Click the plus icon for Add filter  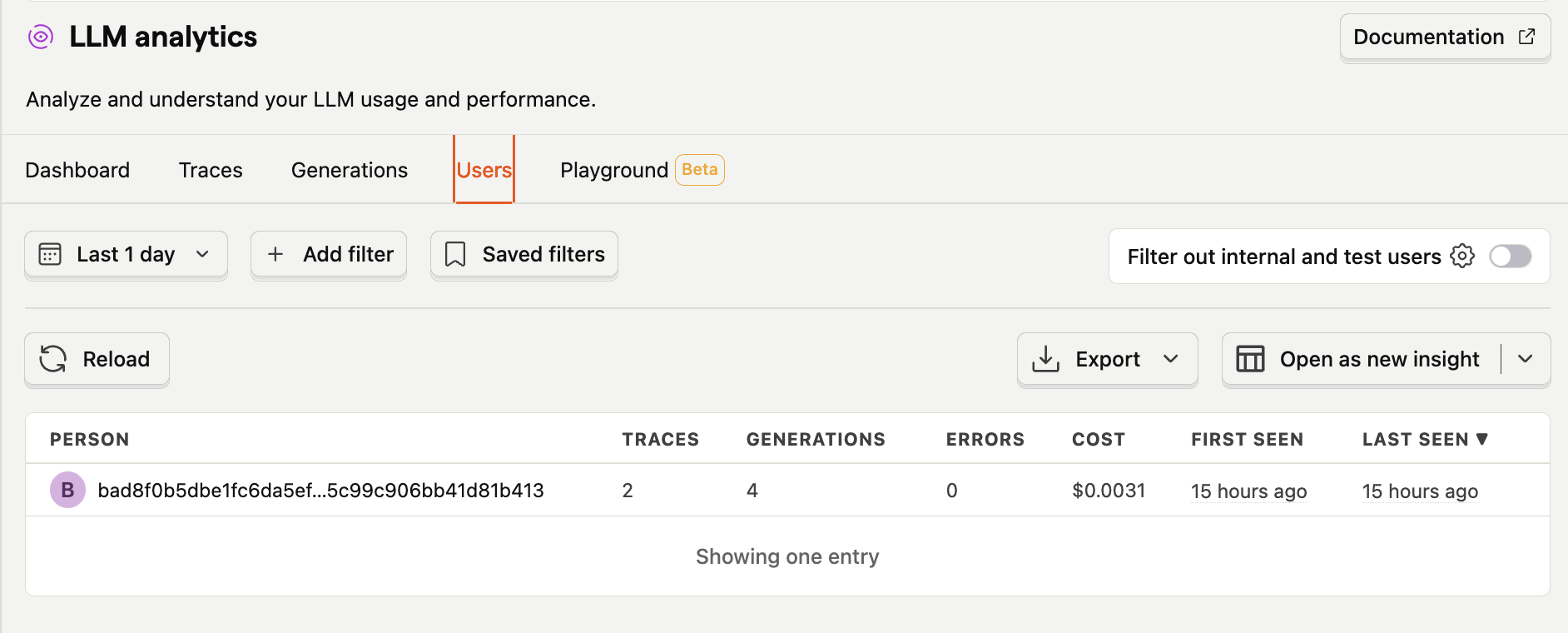coord(275,254)
